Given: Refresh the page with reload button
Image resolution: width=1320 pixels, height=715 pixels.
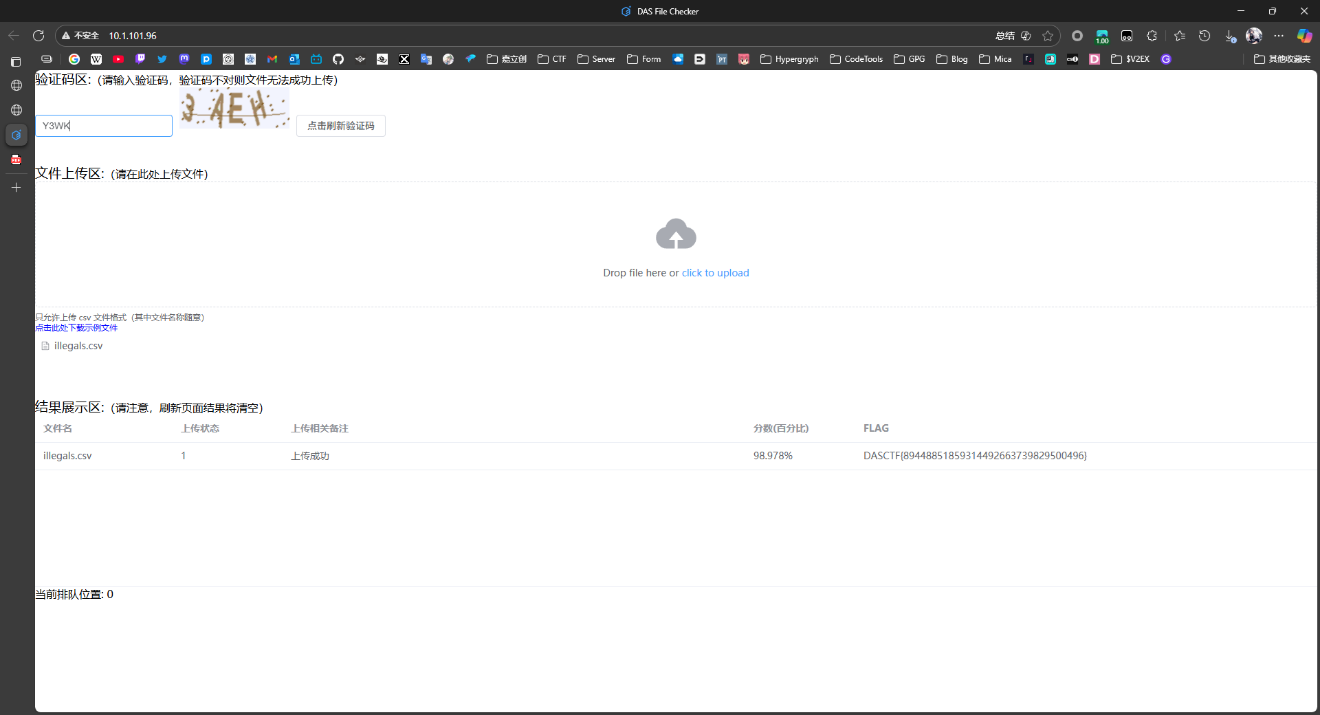Looking at the screenshot, I should click(x=38, y=35).
